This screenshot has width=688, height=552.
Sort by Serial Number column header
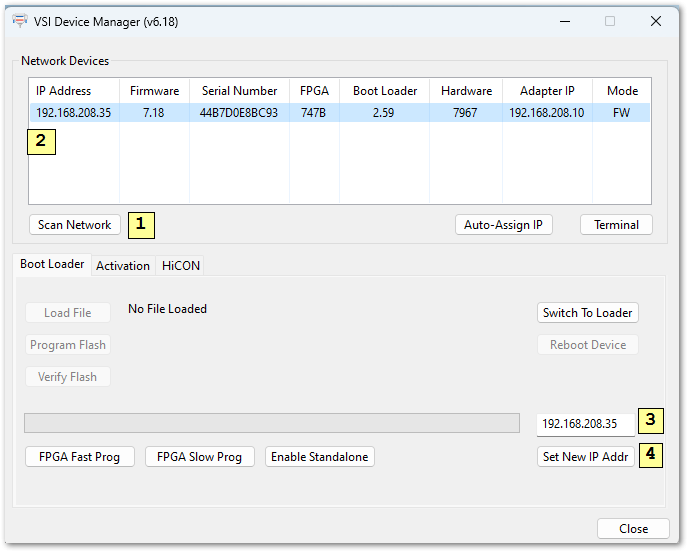point(240,91)
